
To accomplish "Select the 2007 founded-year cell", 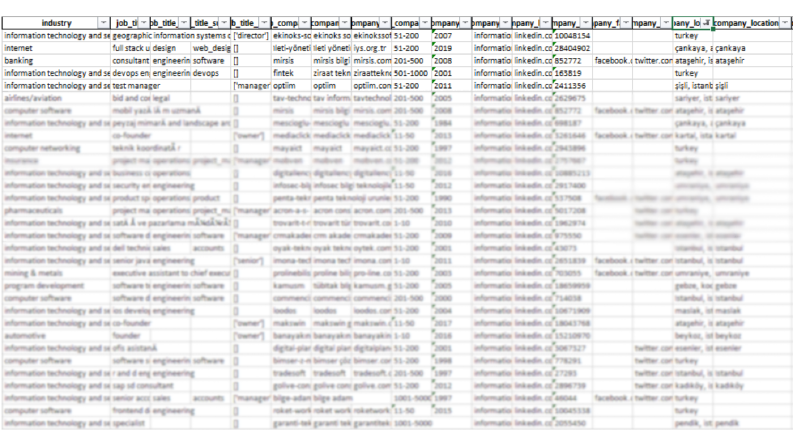I will pyautogui.click(x=451, y=36).
